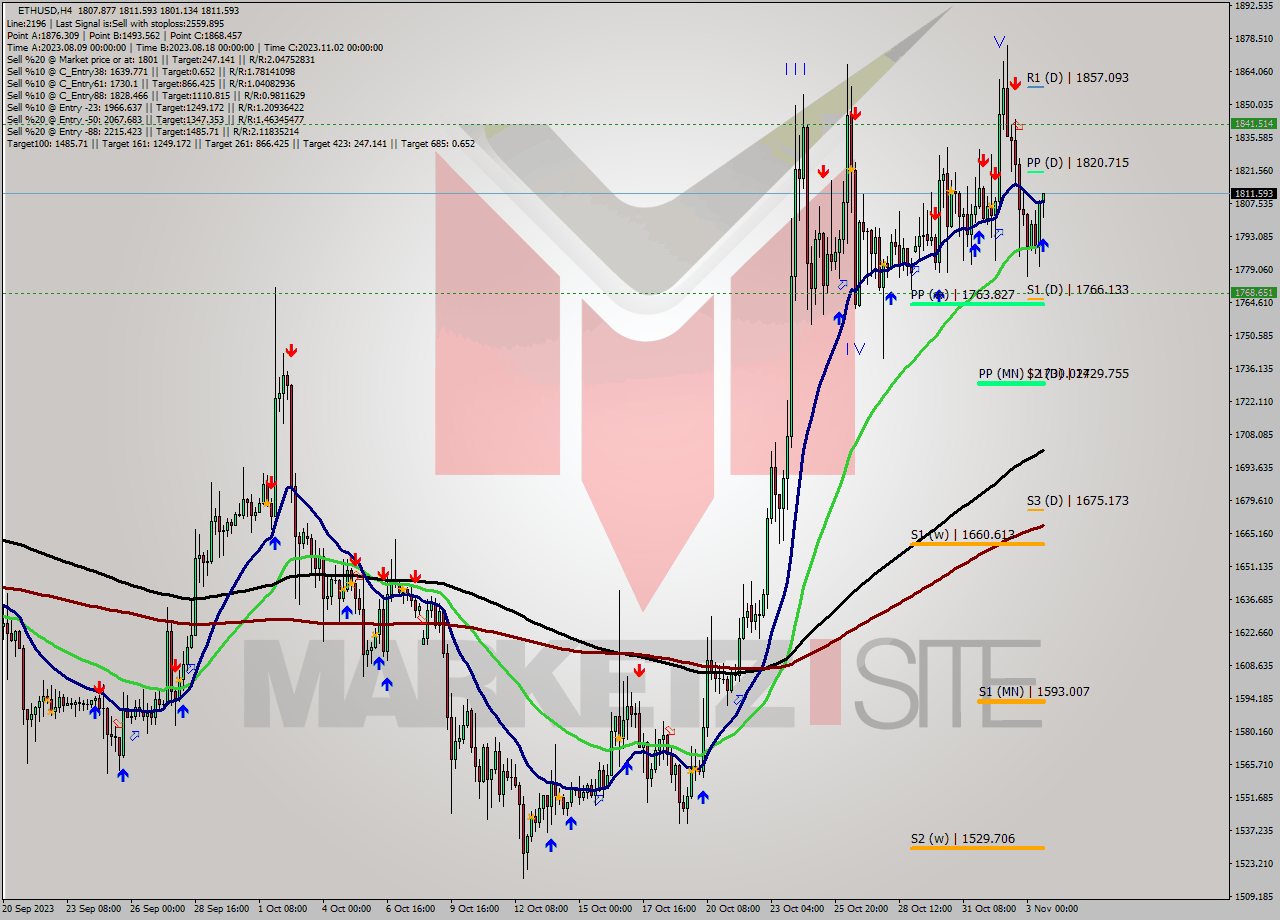Click the 'Sell %10 @ C_Entry61: 1730.1' line
Screen dimensions: 1280x920
[150, 83]
